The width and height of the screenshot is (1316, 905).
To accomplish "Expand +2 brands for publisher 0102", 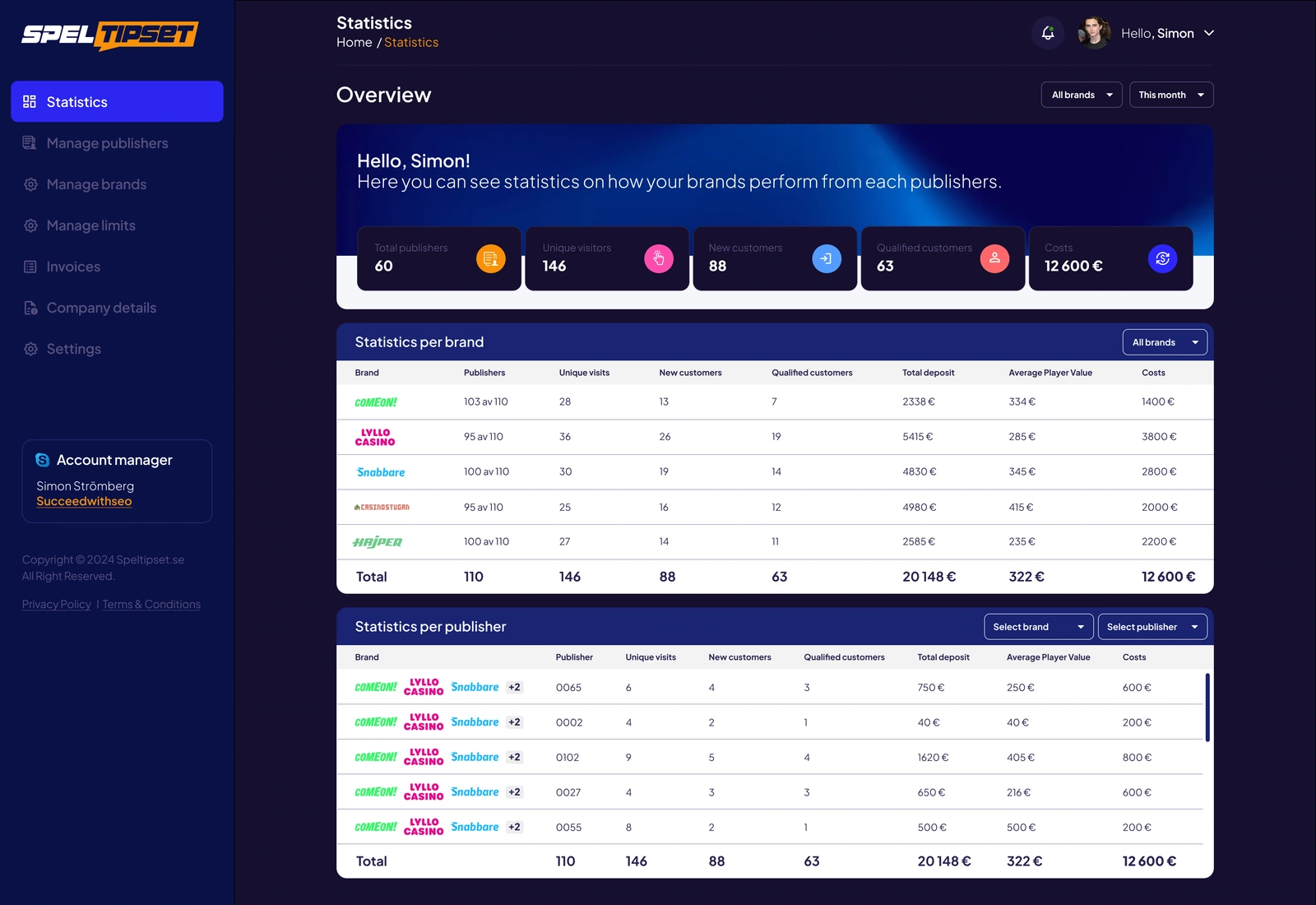I will point(514,757).
